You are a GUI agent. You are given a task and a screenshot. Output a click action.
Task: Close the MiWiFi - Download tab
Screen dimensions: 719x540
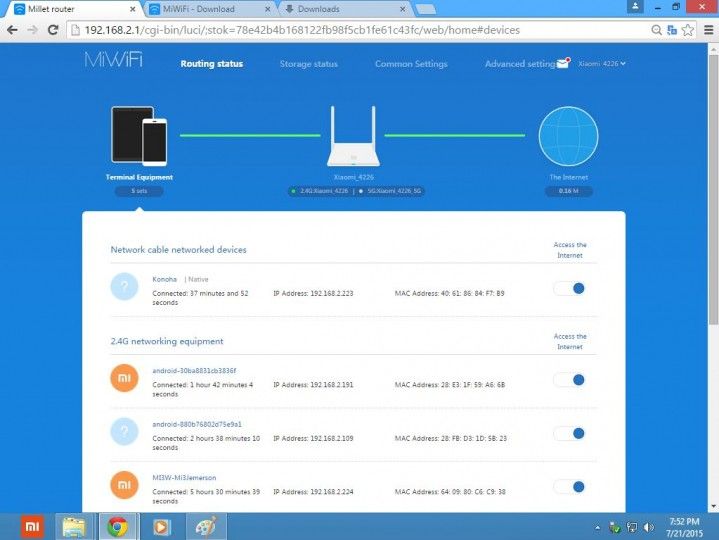pyautogui.click(x=268, y=9)
